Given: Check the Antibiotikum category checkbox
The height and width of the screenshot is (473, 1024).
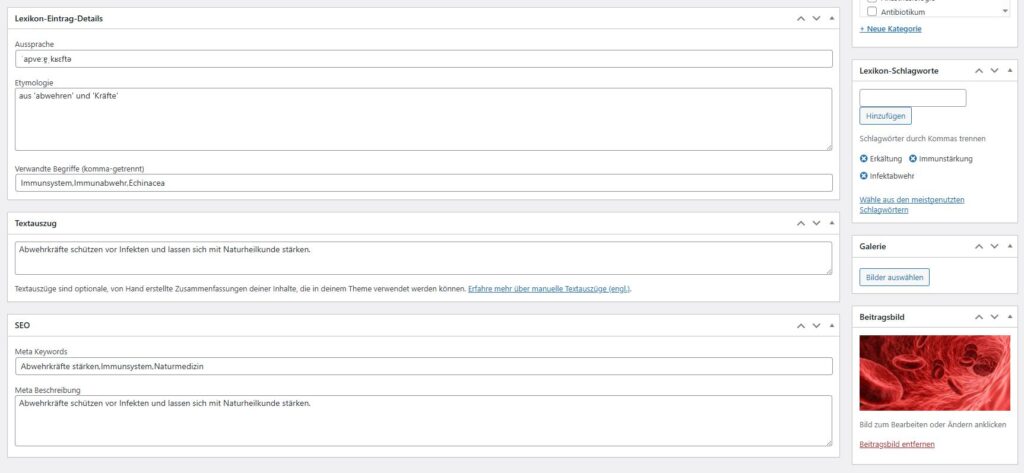Looking at the screenshot, I should (x=872, y=12).
